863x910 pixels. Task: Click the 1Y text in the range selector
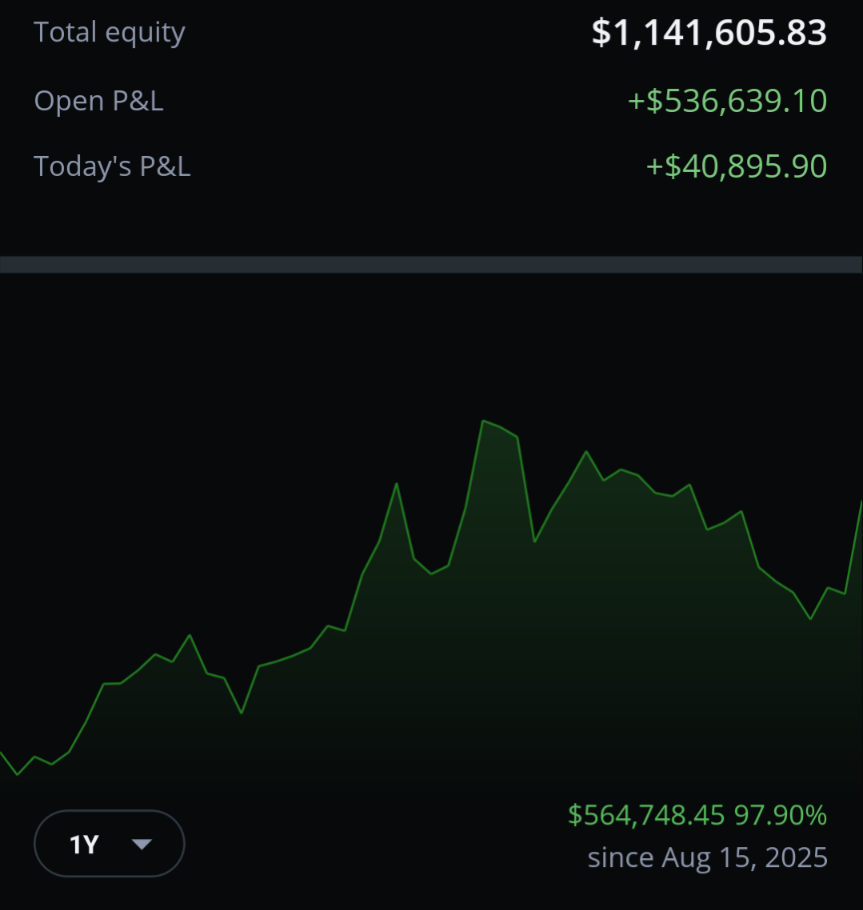84,844
